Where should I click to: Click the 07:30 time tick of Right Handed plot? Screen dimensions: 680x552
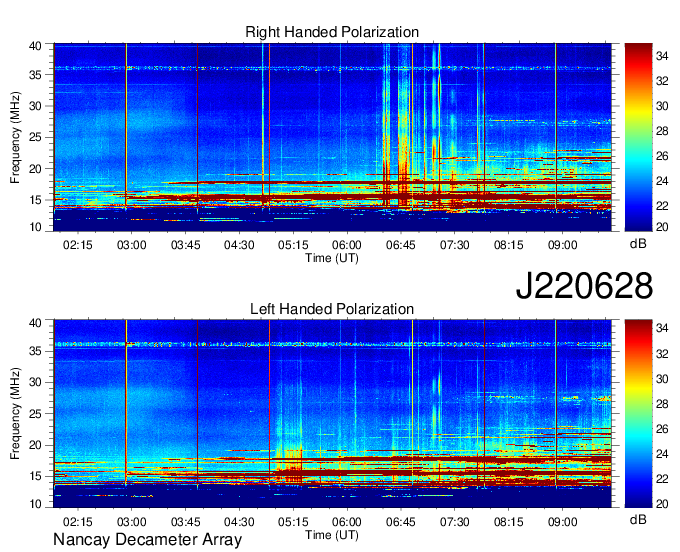coord(454,245)
